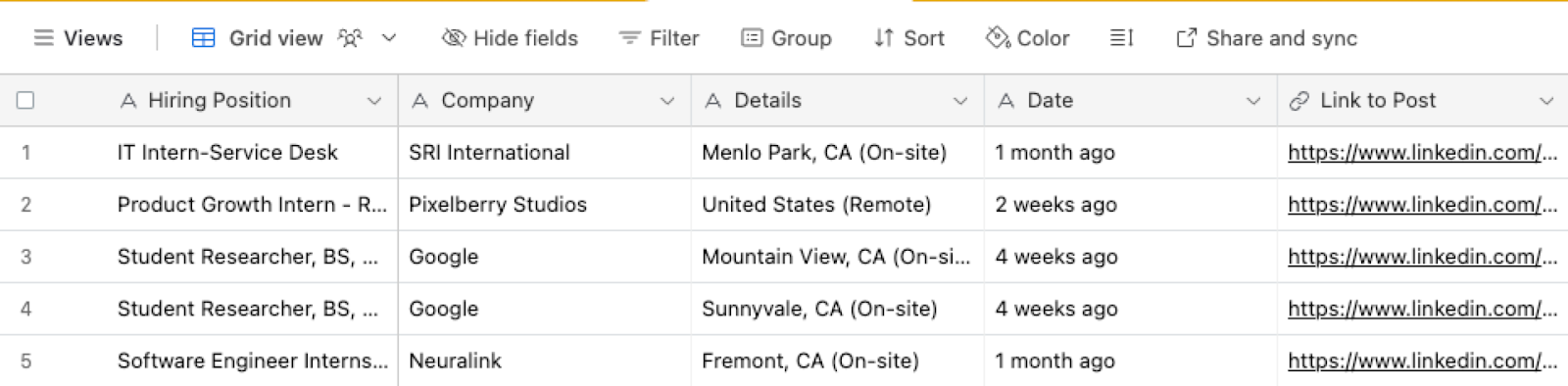
Task: Select the 1 month ago cell in Neuralink row
Action: coord(1131,361)
